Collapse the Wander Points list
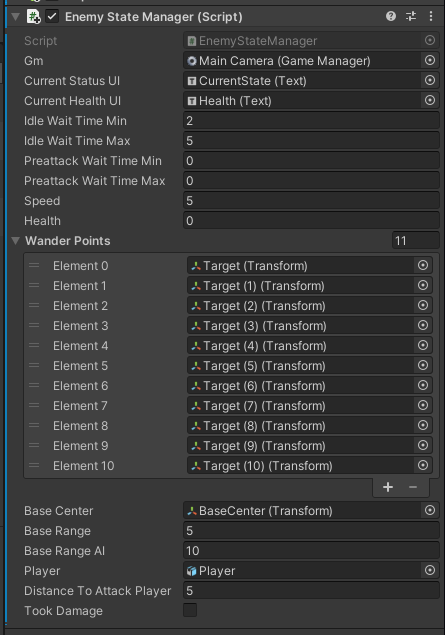 click(x=16, y=241)
